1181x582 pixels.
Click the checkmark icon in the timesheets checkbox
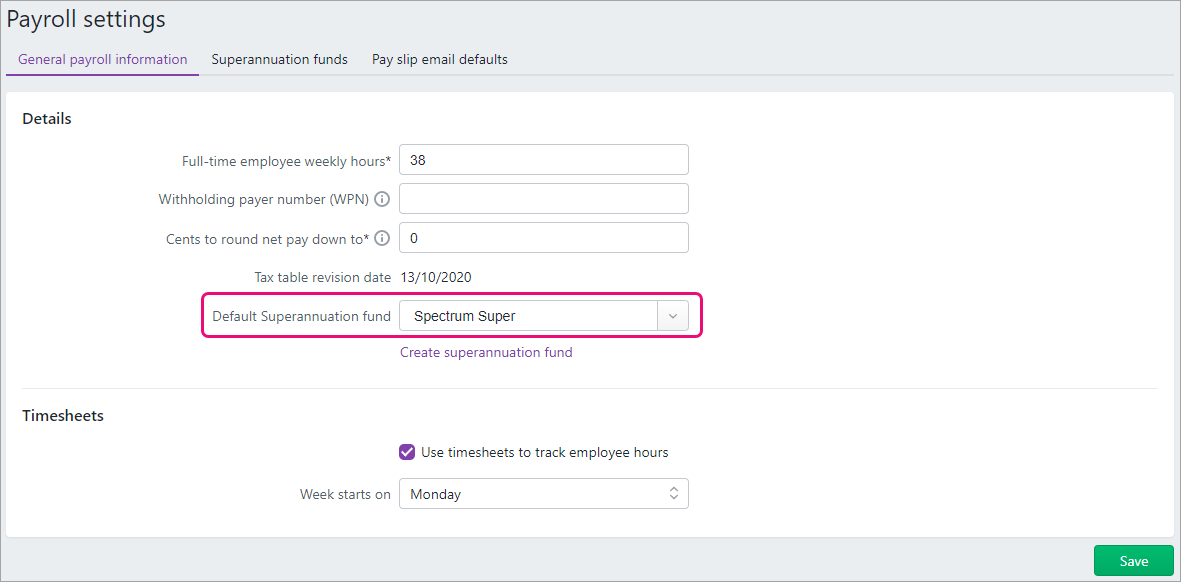406,452
